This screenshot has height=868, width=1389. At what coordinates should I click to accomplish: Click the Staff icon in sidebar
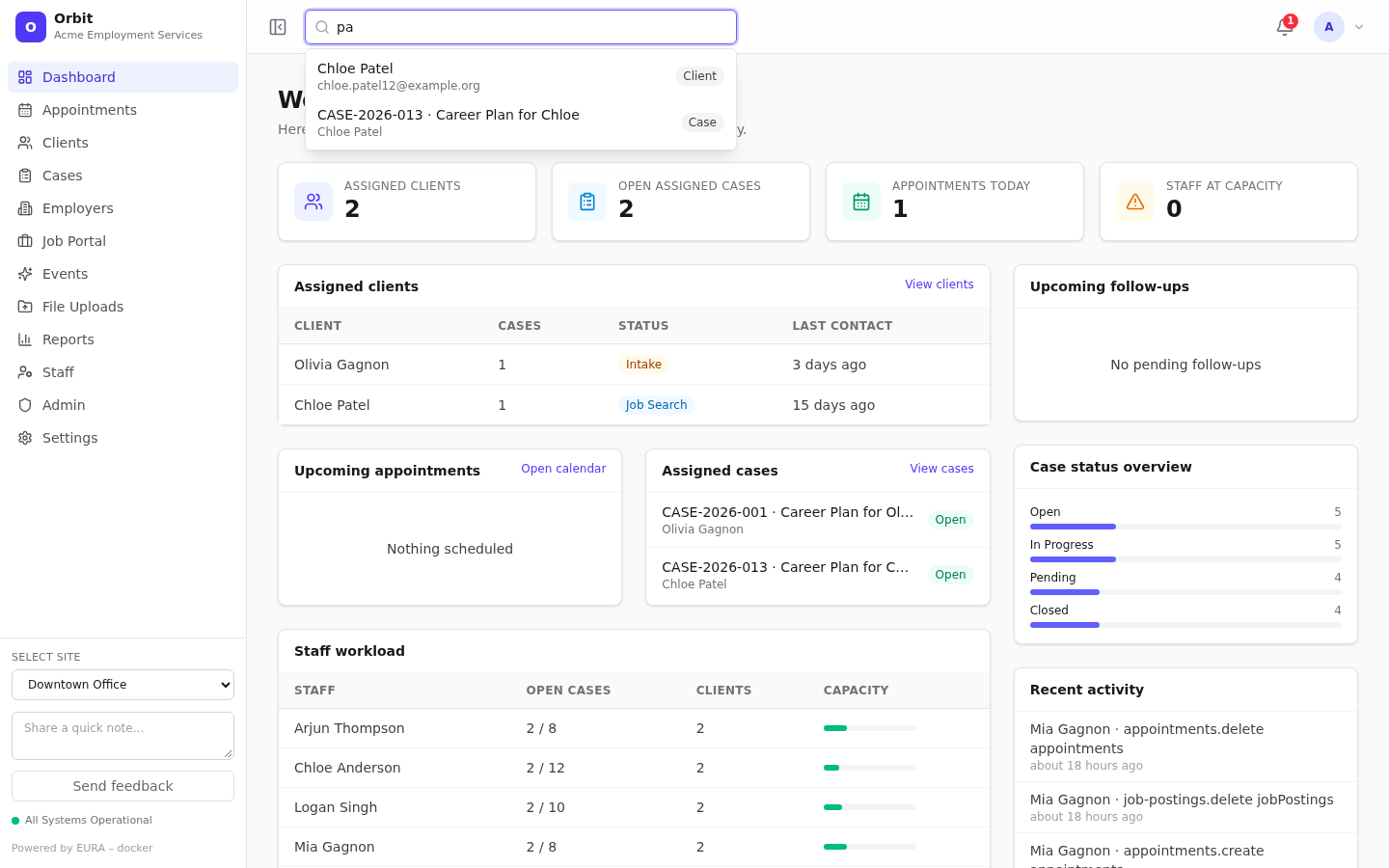point(25,372)
